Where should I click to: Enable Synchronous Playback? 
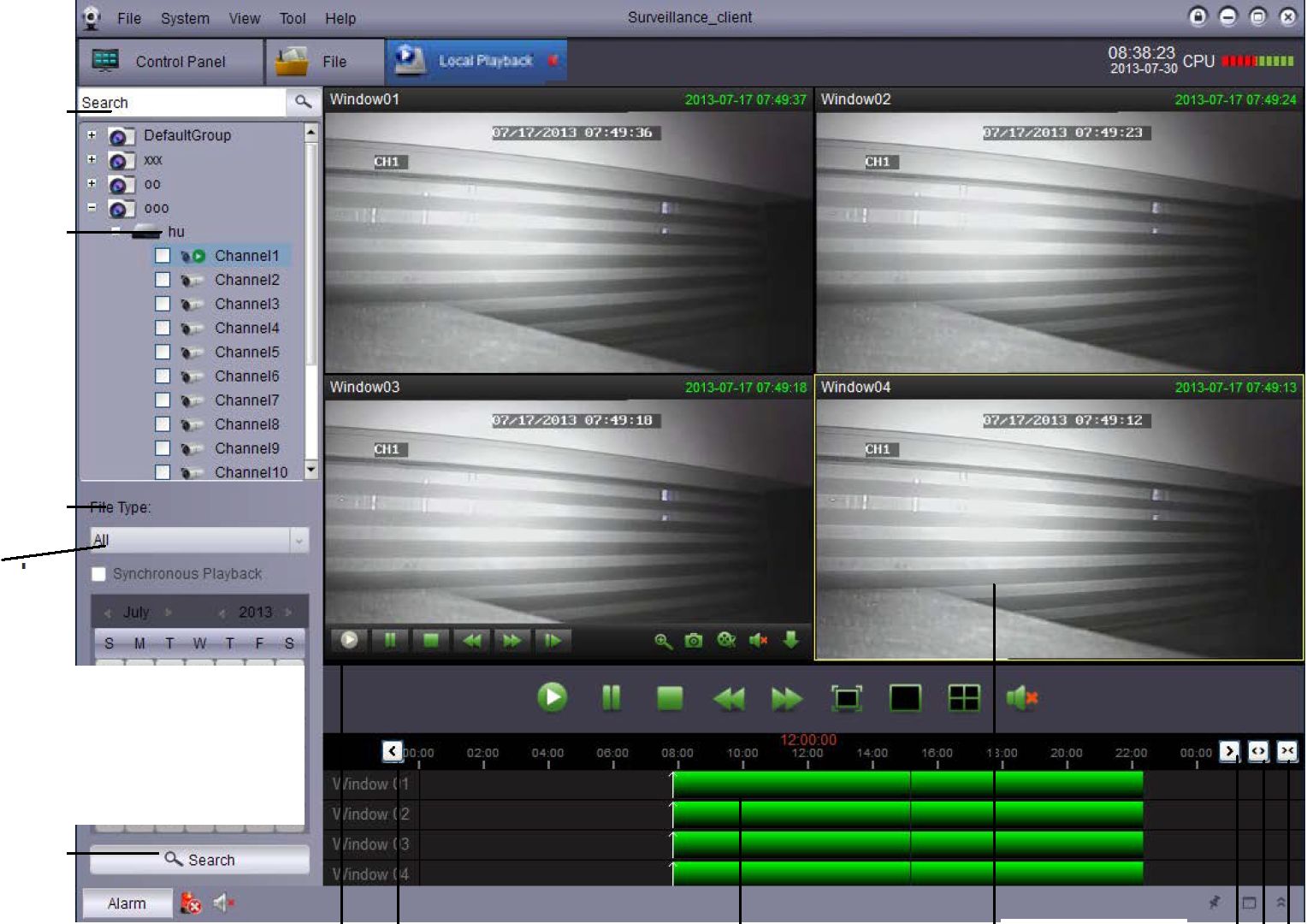[99, 574]
